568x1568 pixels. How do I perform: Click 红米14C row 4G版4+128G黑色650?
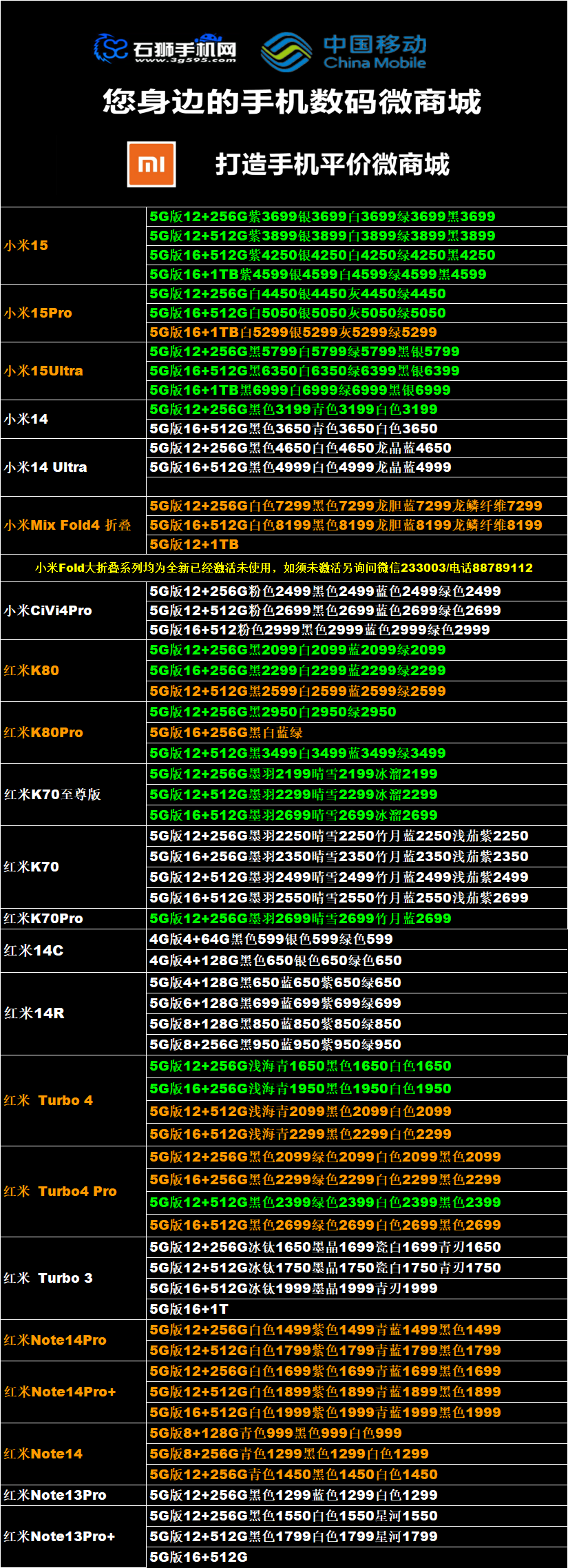coord(357,960)
